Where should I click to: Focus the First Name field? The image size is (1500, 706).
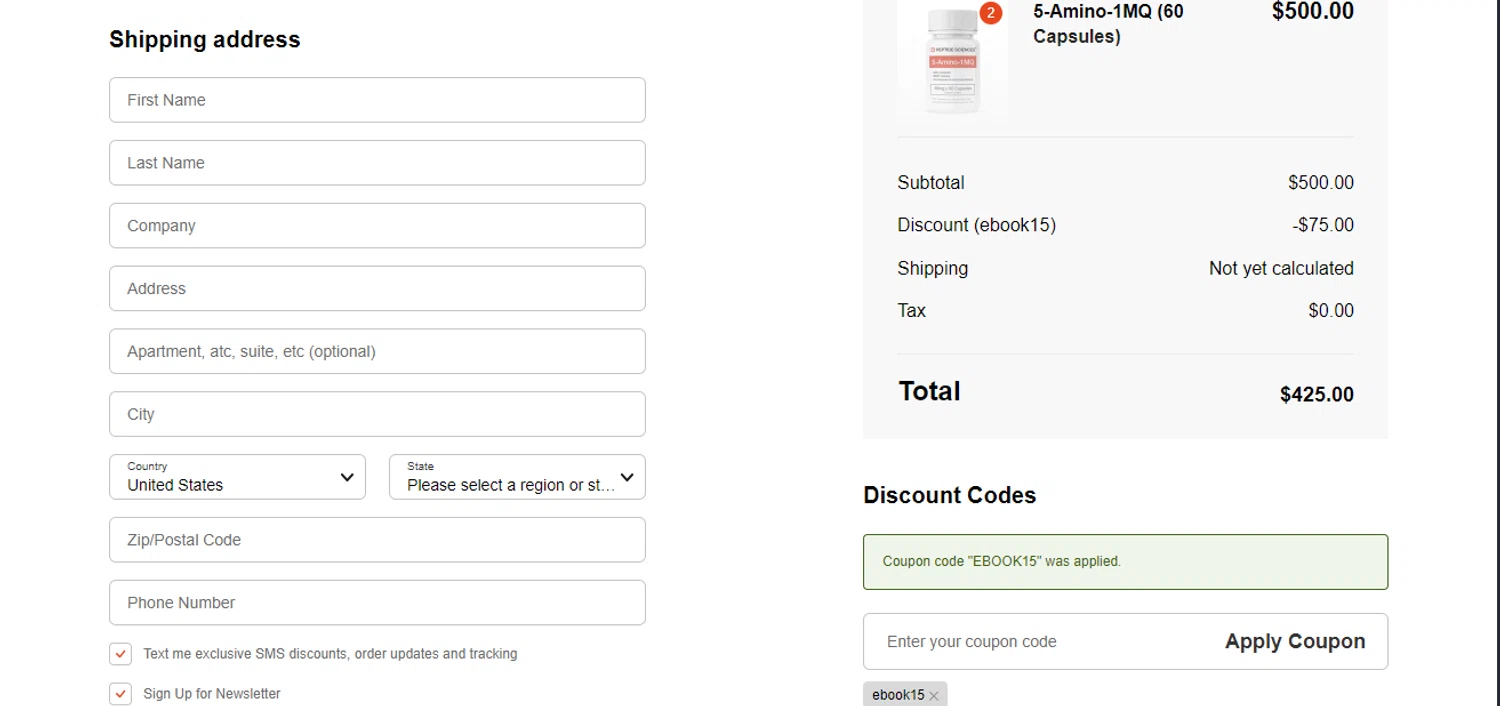[377, 100]
